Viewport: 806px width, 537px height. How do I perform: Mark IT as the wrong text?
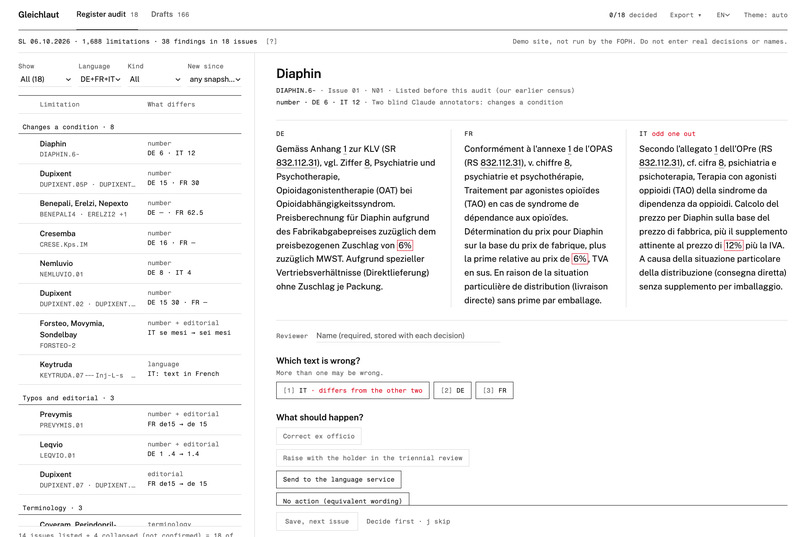353,391
